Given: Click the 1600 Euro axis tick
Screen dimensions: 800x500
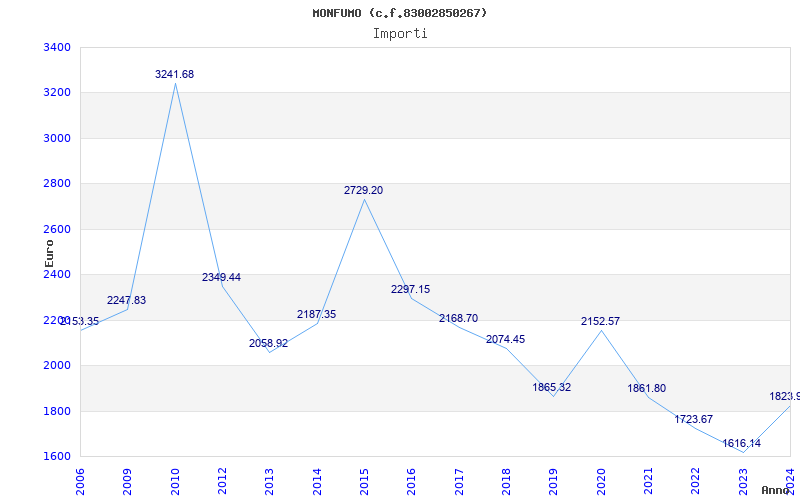Looking at the screenshot, I should [57, 456].
